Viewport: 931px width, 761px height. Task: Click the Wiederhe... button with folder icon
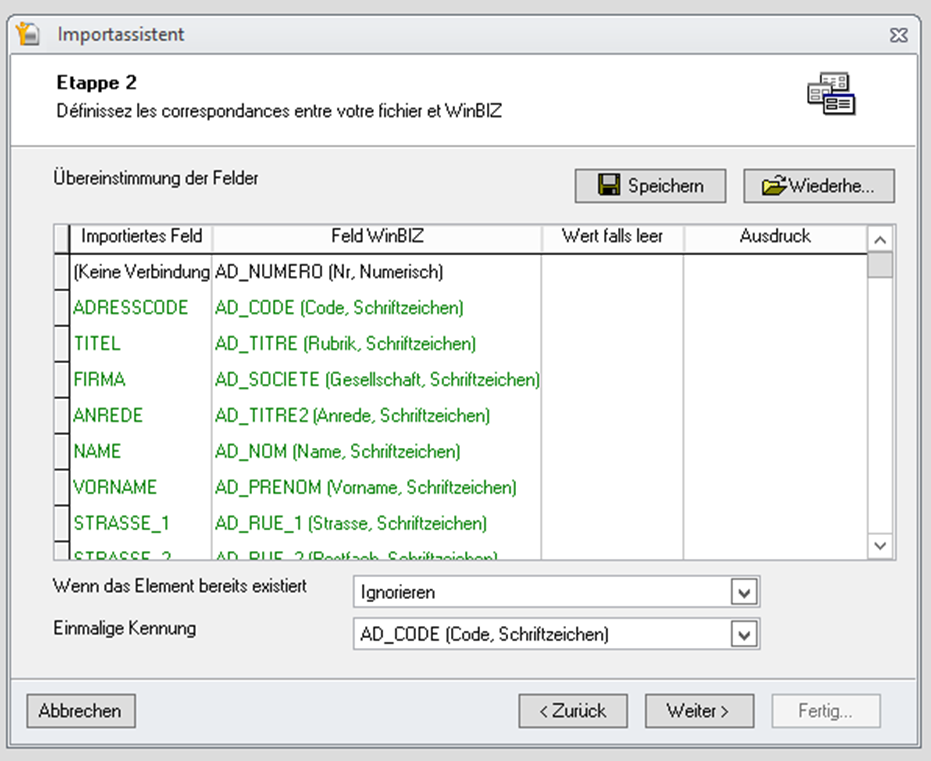818,186
